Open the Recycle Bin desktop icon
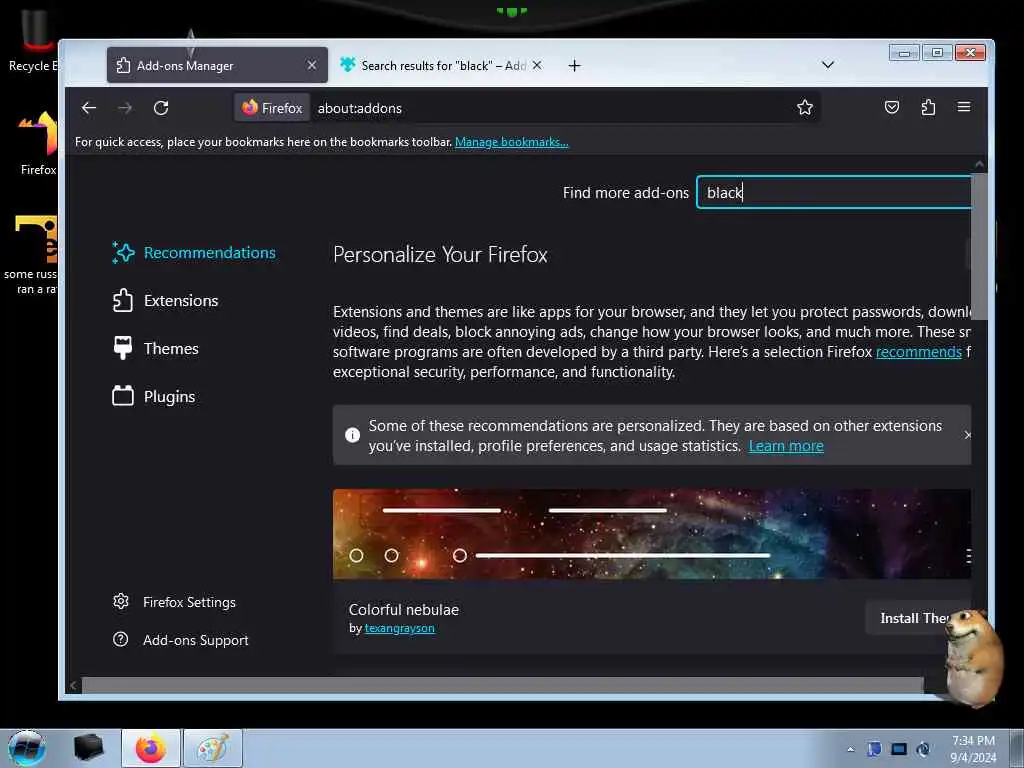The height and width of the screenshot is (768, 1024). [x=34, y=40]
